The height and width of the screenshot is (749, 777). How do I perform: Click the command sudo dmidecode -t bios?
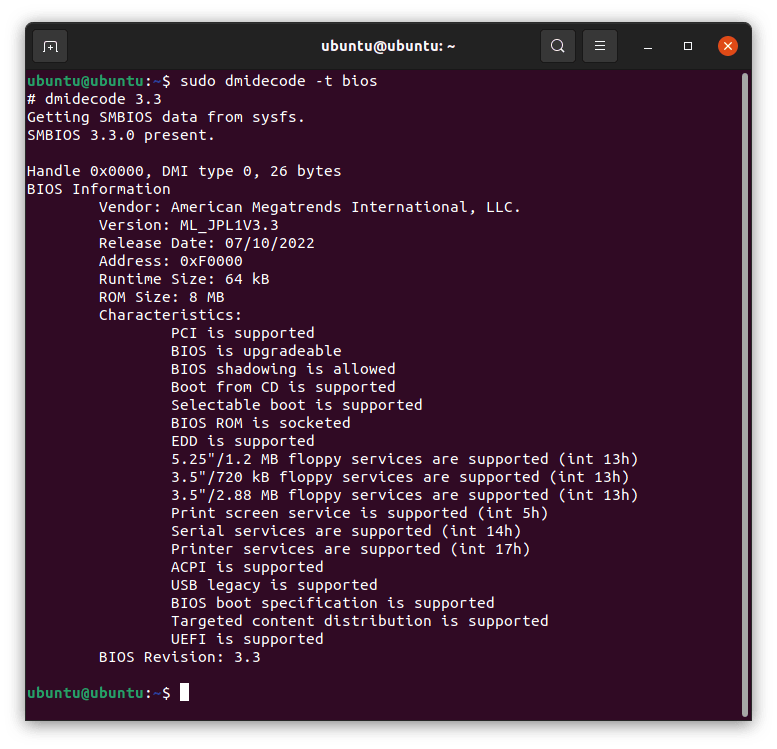(278, 81)
